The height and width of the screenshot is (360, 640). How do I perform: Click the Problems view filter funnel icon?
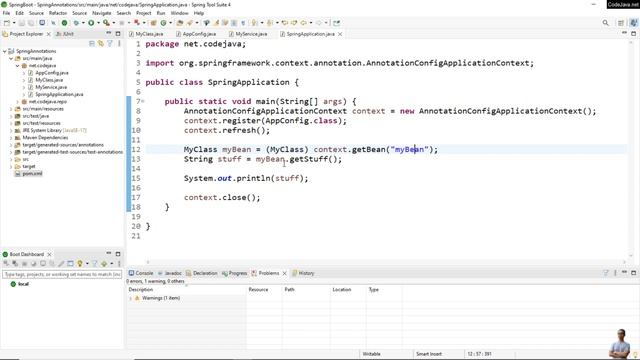(x=606, y=273)
